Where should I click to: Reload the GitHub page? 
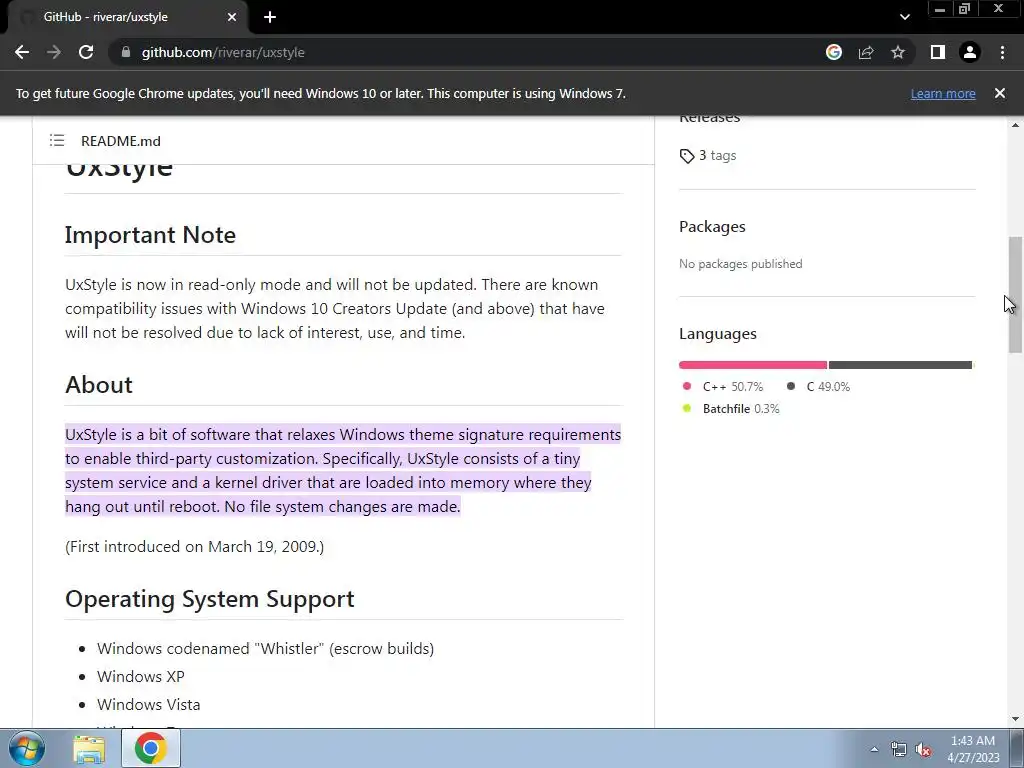(86, 52)
